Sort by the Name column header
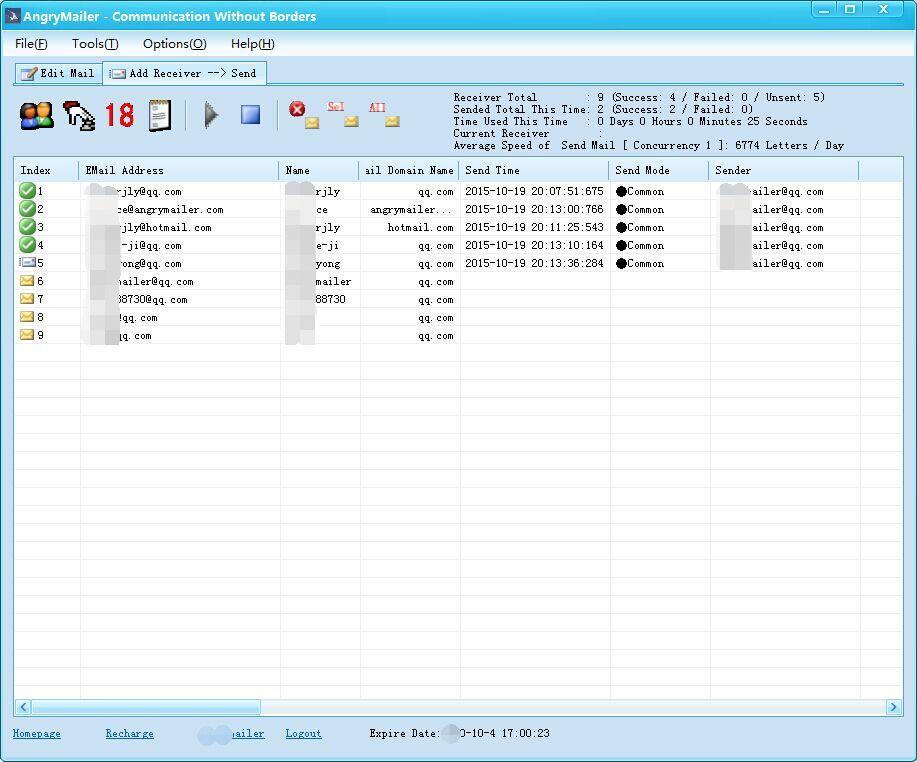 (x=319, y=170)
